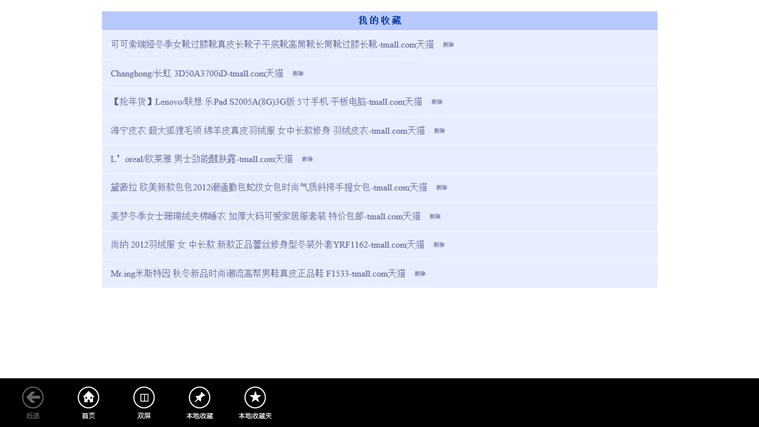
Task: Open the 首页 home button
Action: pyautogui.click(x=88, y=397)
